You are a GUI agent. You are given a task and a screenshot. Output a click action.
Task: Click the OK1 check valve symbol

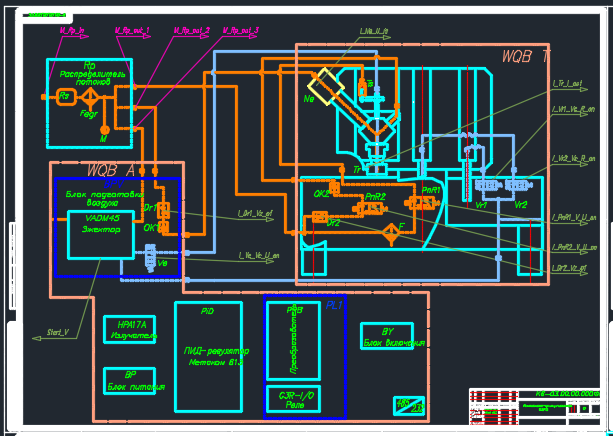tap(163, 227)
